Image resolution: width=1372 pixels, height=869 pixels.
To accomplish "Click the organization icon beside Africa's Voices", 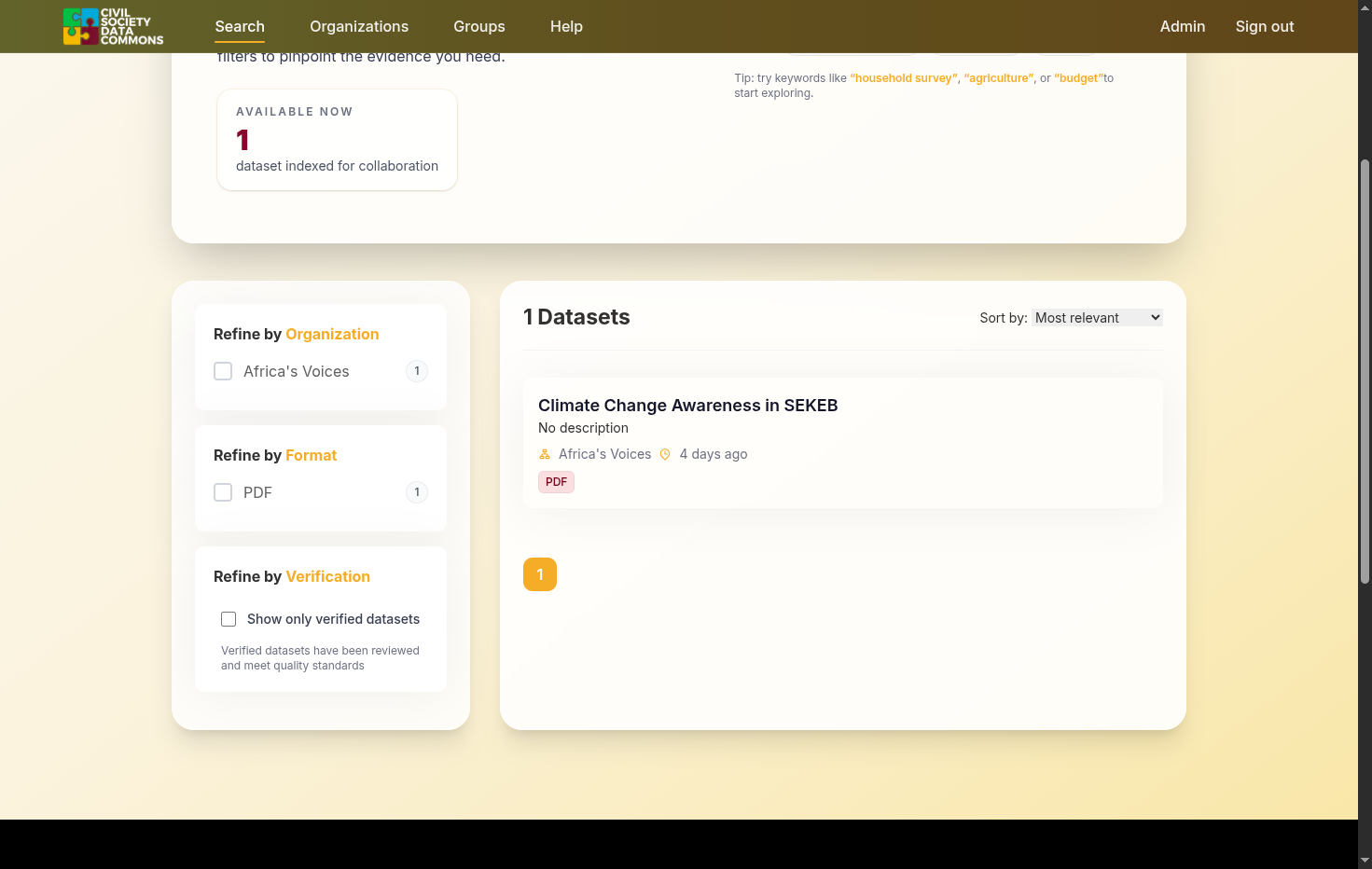I will (545, 454).
